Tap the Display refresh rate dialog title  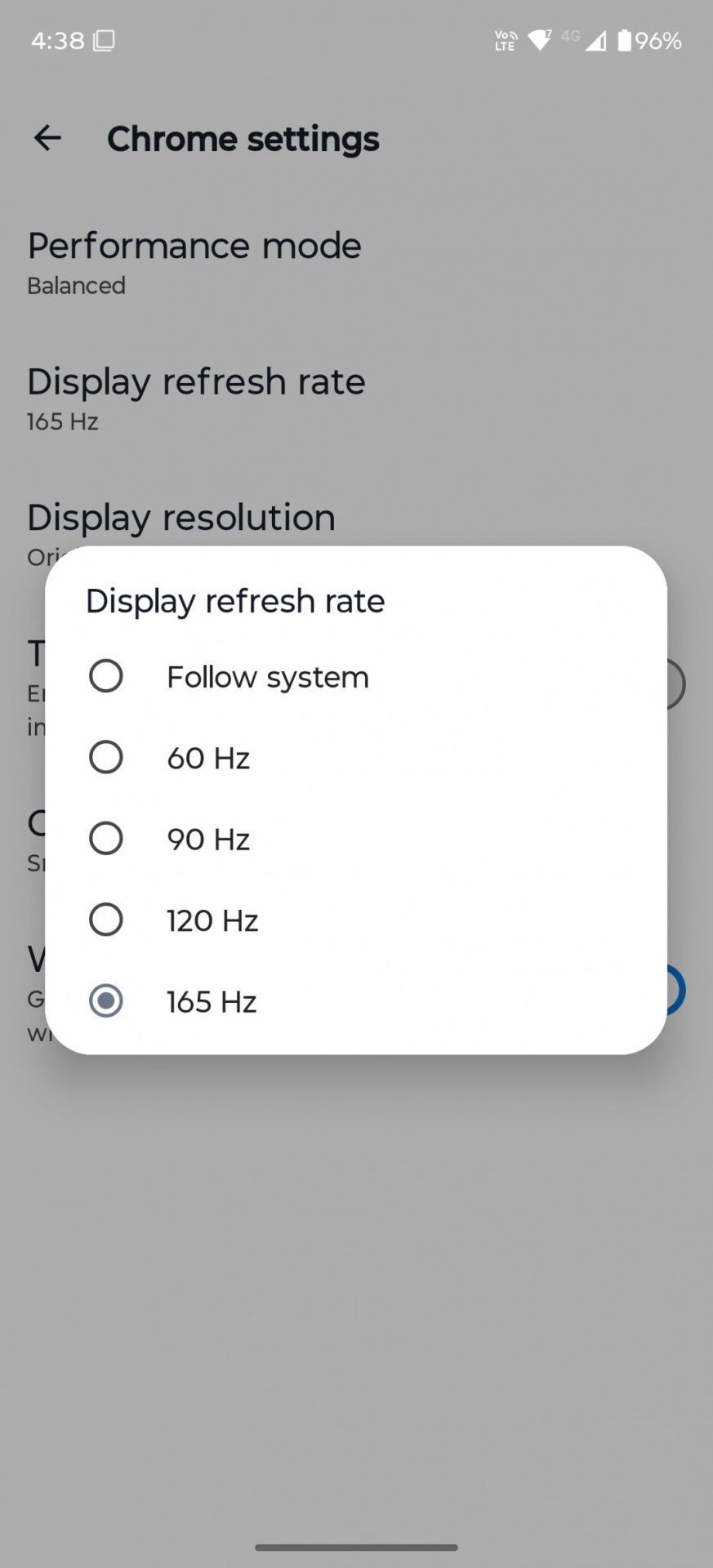point(235,601)
